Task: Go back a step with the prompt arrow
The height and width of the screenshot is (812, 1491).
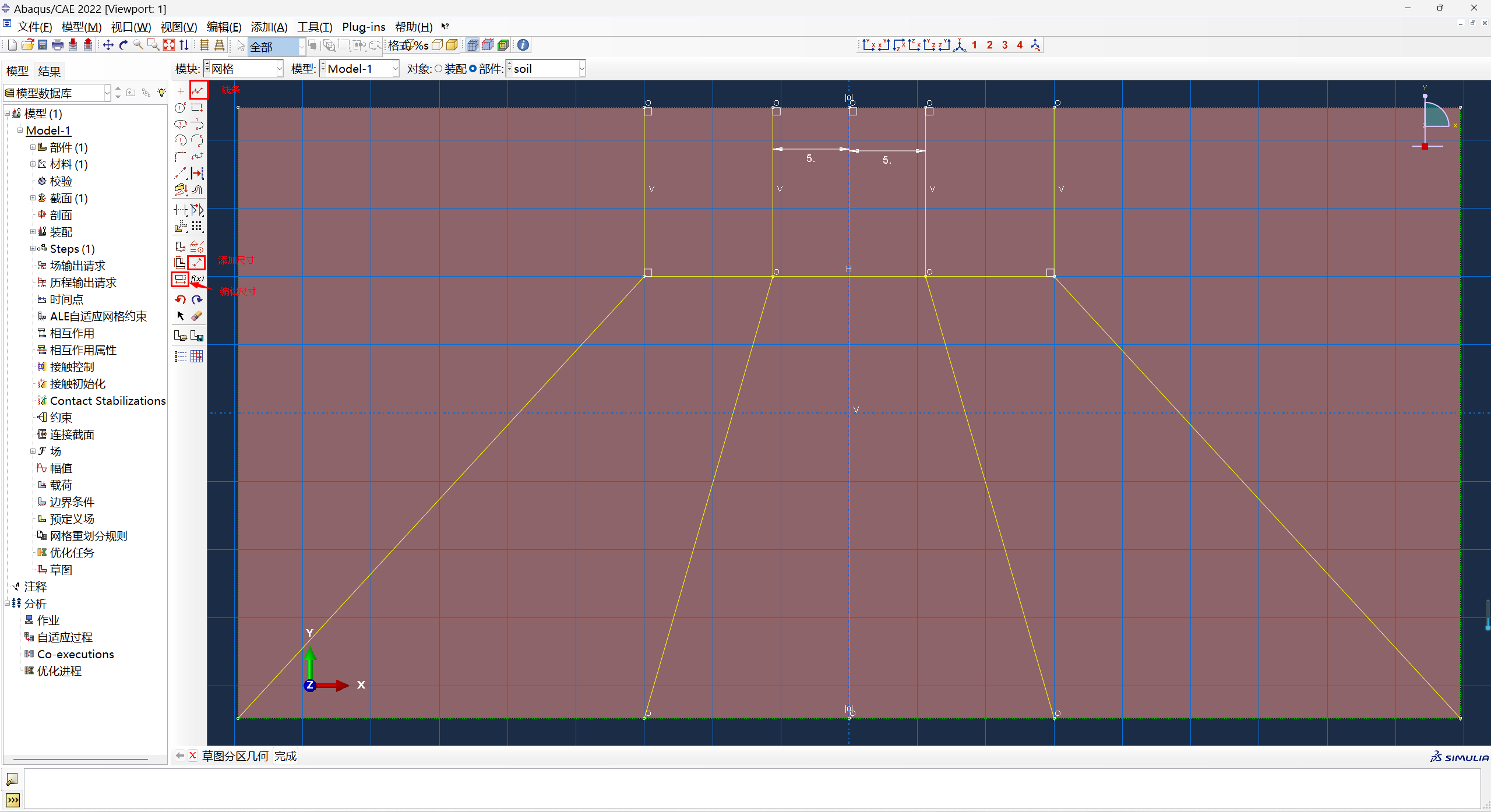Action: (x=180, y=755)
